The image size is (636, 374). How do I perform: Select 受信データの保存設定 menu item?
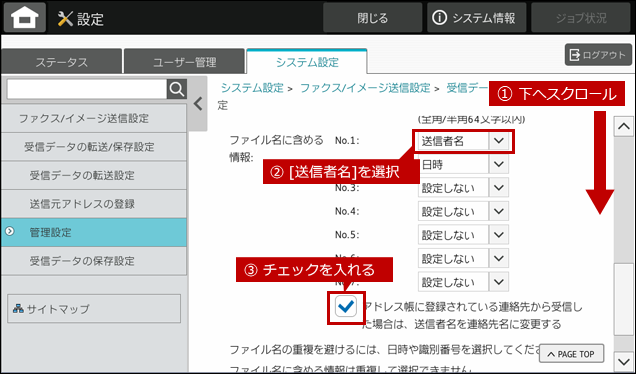tap(94, 261)
